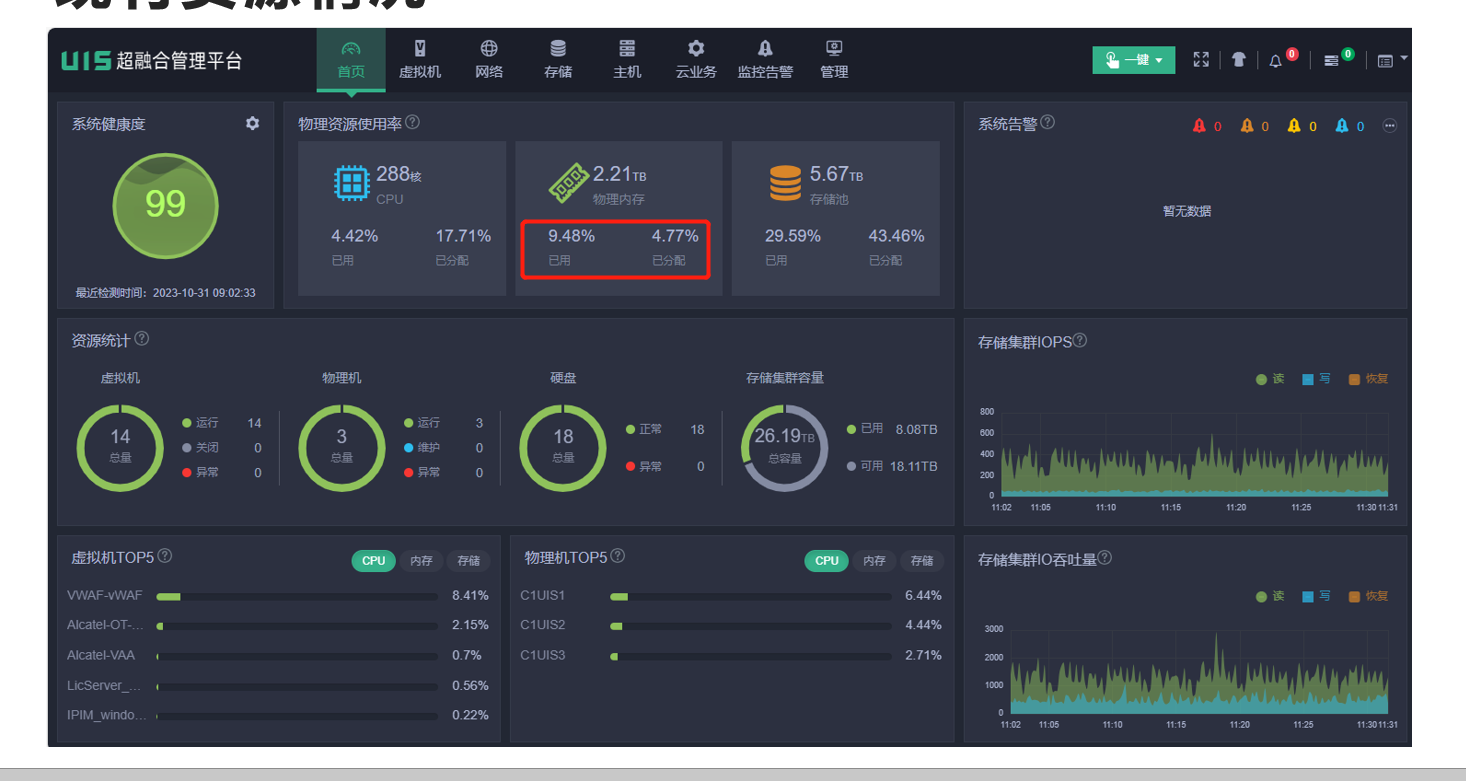
Task: Open the theme shirt icon
Action: coord(1238,60)
